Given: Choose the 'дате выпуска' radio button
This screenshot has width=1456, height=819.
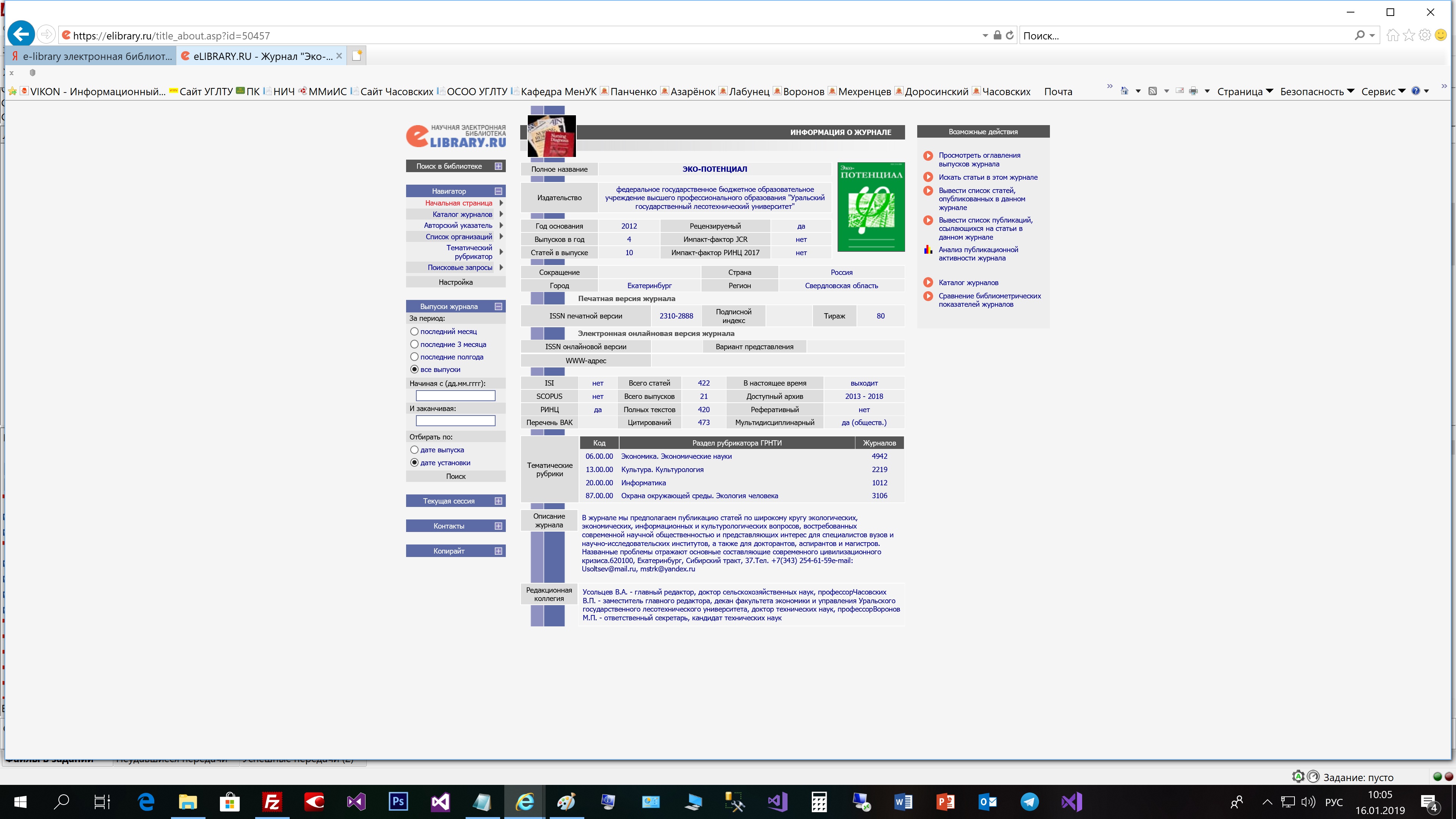Looking at the screenshot, I should coord(414,450).
